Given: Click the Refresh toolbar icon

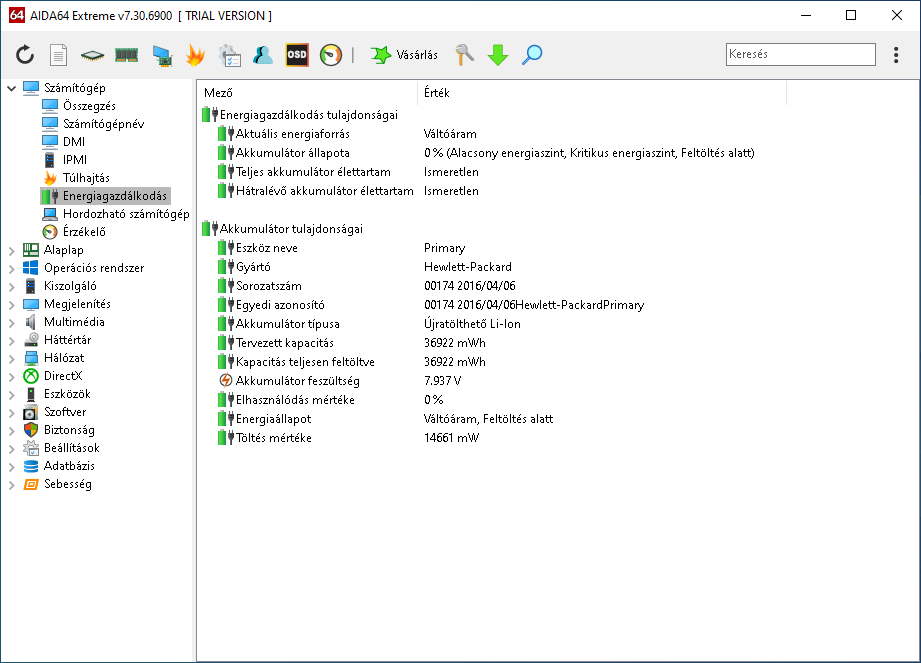Looking at the screenshot, I should (25, 55).
